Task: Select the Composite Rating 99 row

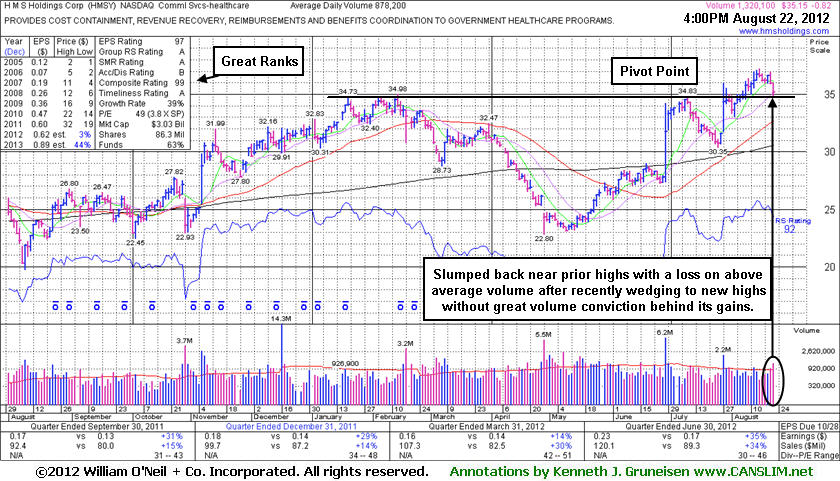Action: [141, 83]
